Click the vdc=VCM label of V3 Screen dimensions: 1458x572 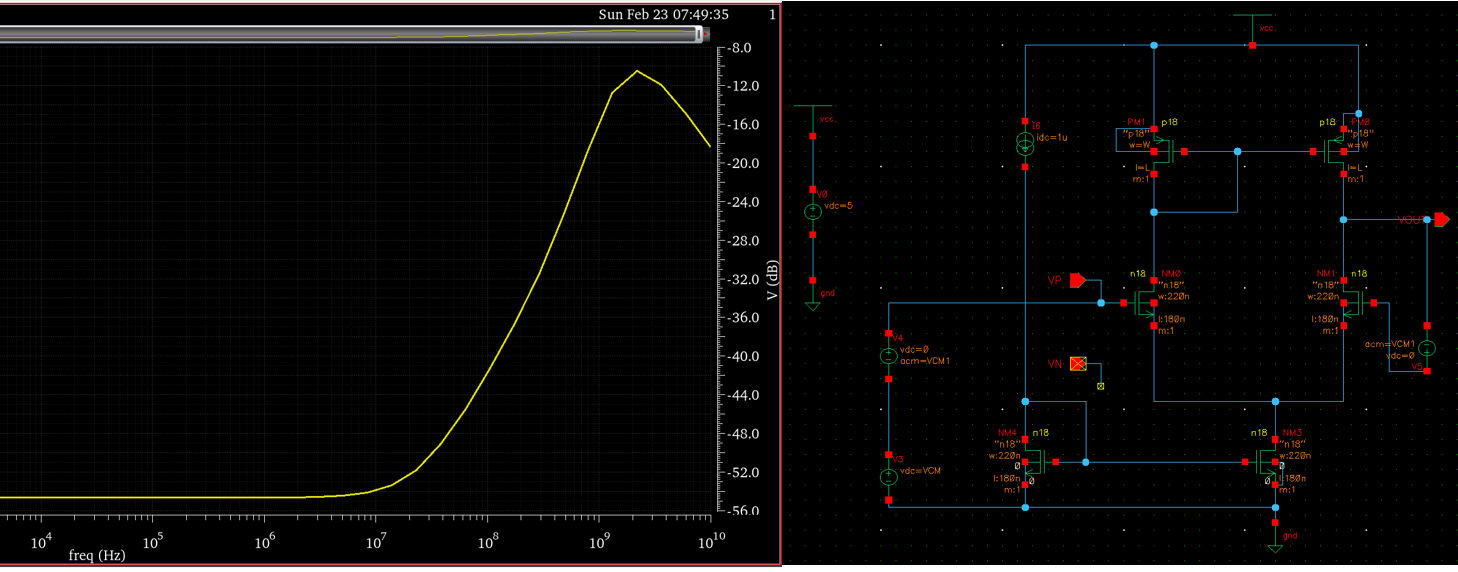(921, 470)
